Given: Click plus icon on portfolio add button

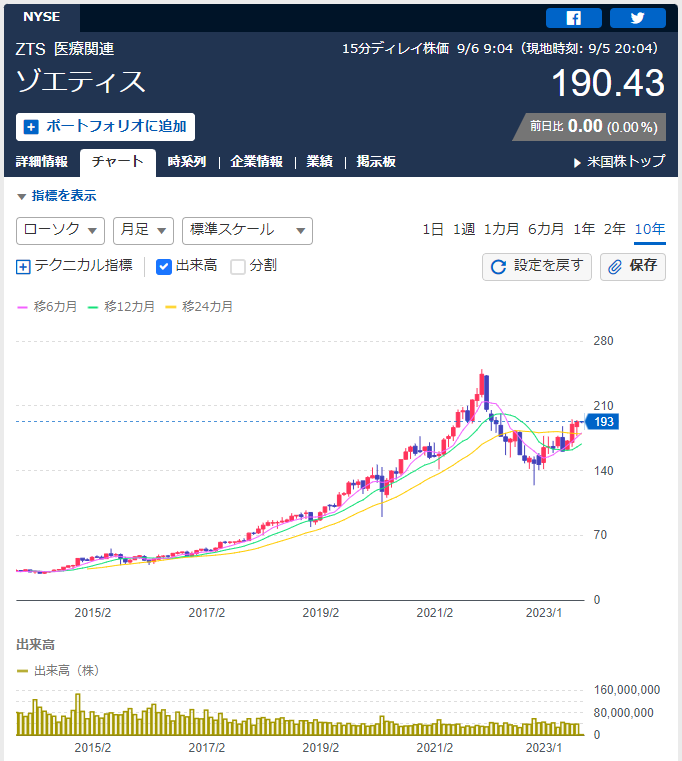Looking at the screenshot, I should (x=31, y=127).
